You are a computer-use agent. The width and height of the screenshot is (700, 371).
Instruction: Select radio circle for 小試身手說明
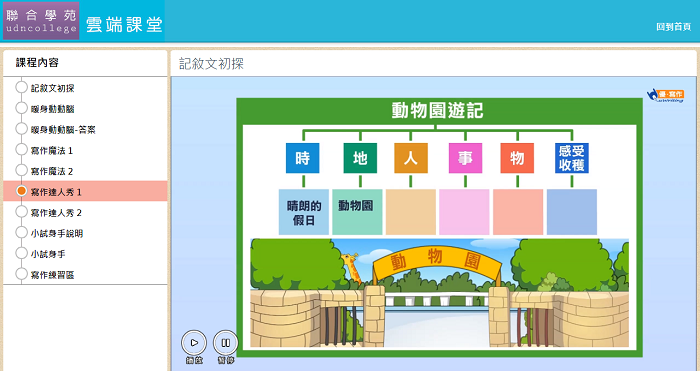tap(21, 232)
